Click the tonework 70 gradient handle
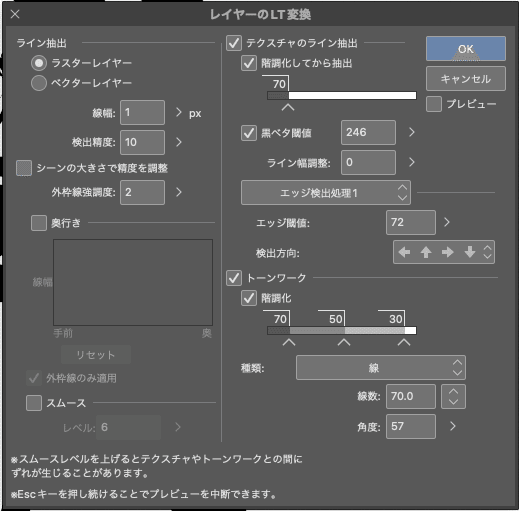The width and height of the screenshot is (519, 511). [289, 342]
